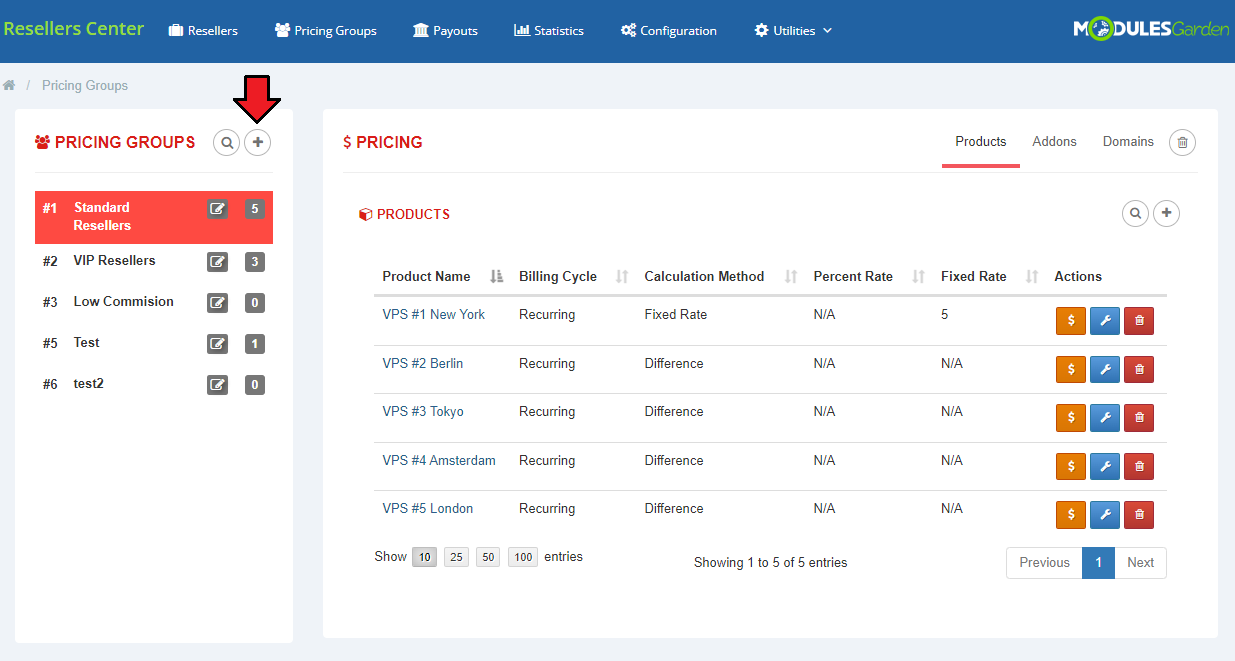This screenshot has height=661, width=1235.
Task: Edit the Low Commision group
Action: pos(217,303)
